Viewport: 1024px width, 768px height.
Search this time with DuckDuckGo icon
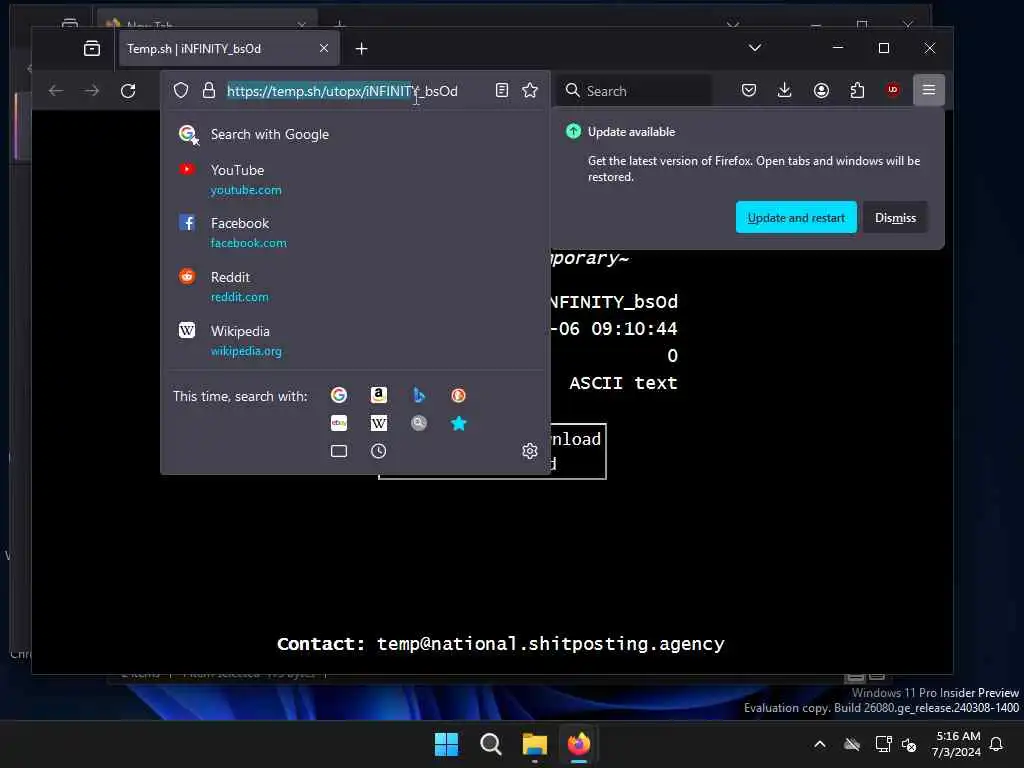coord(458,395)
